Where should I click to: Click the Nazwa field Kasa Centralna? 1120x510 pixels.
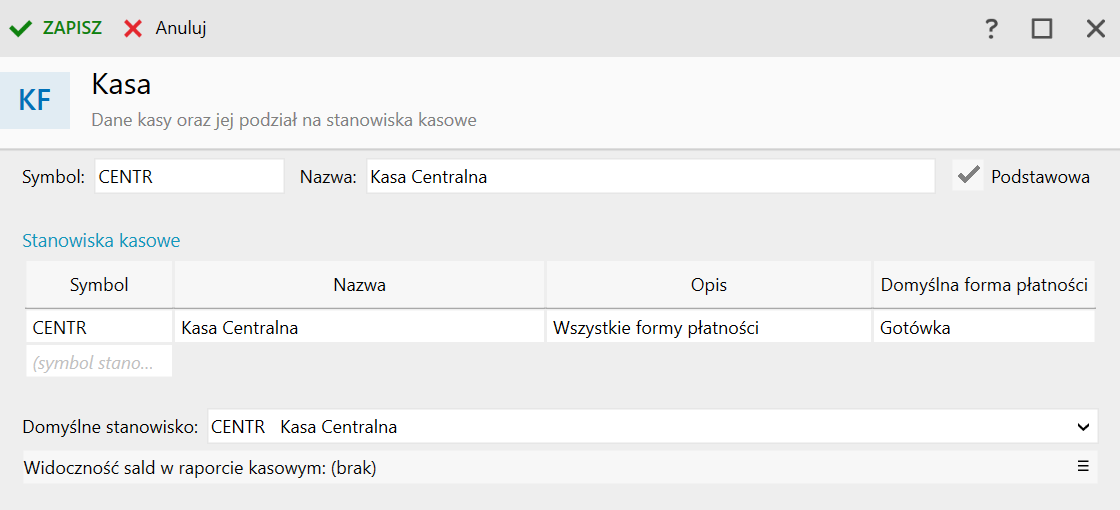point(651,176)
